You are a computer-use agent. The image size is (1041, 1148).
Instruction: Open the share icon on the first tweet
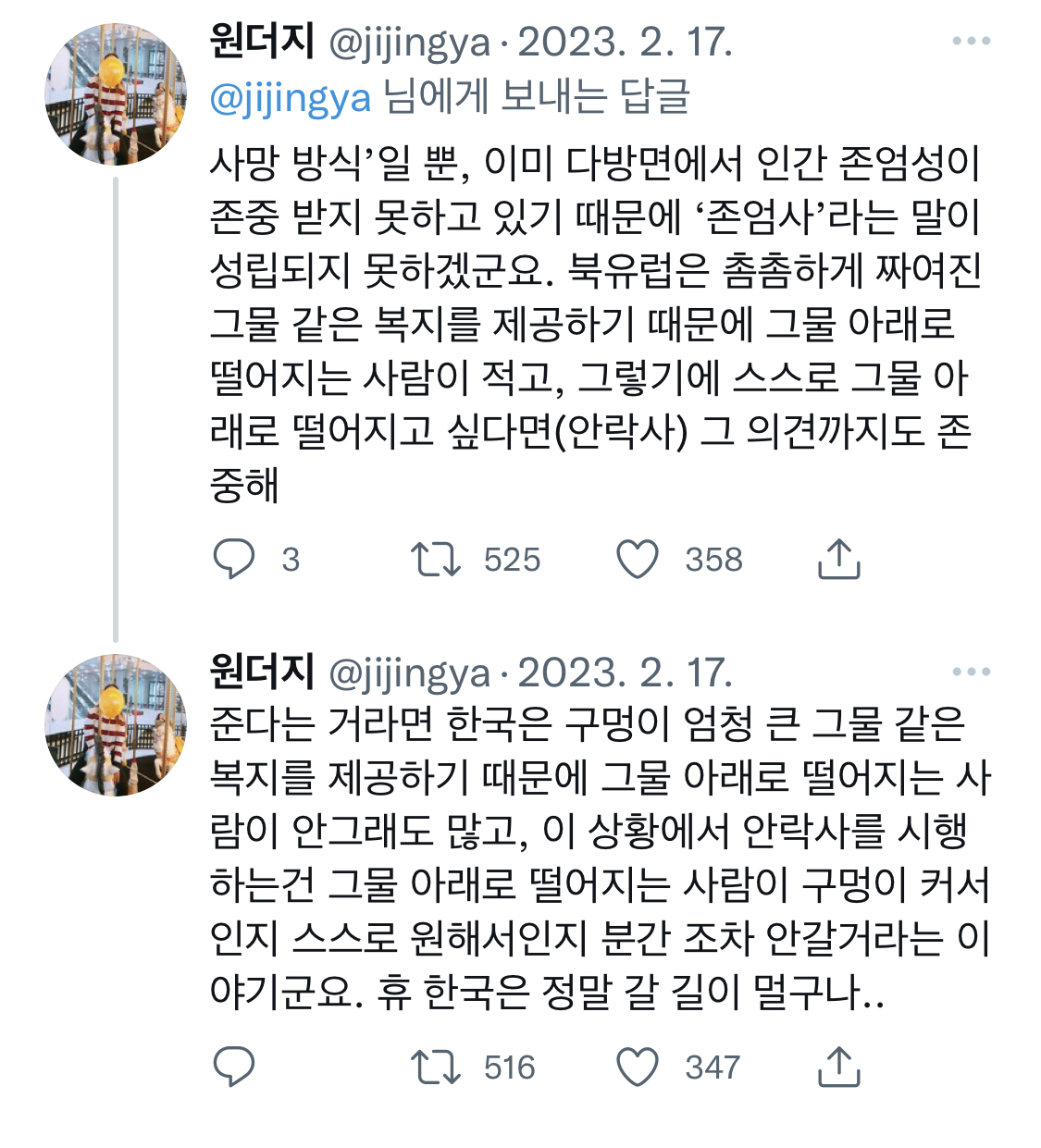[x=840, y=558]
